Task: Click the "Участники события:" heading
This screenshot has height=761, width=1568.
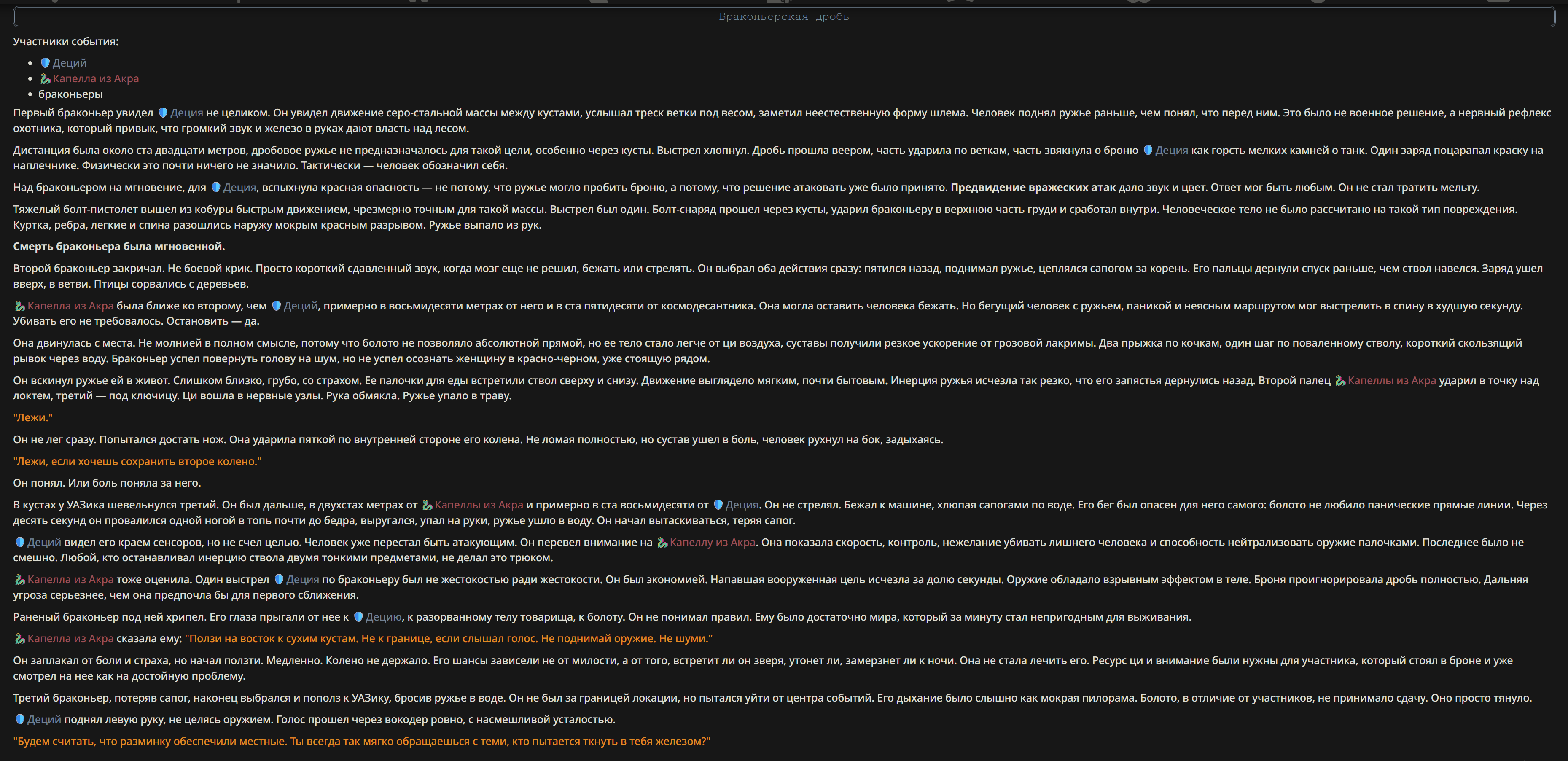Action: click(66, 42)
